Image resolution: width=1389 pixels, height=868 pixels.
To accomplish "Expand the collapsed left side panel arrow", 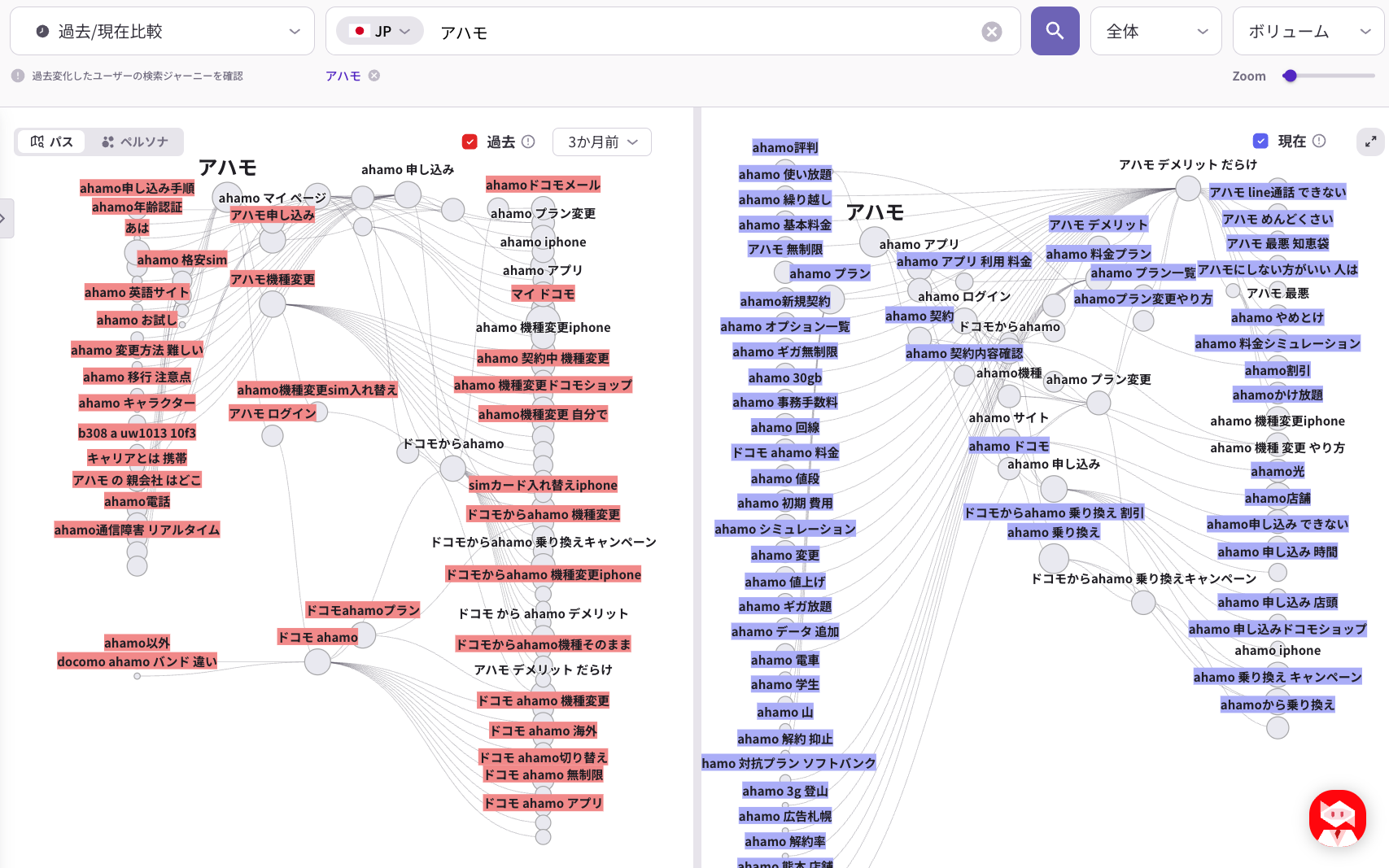I will tap(5, 218).
